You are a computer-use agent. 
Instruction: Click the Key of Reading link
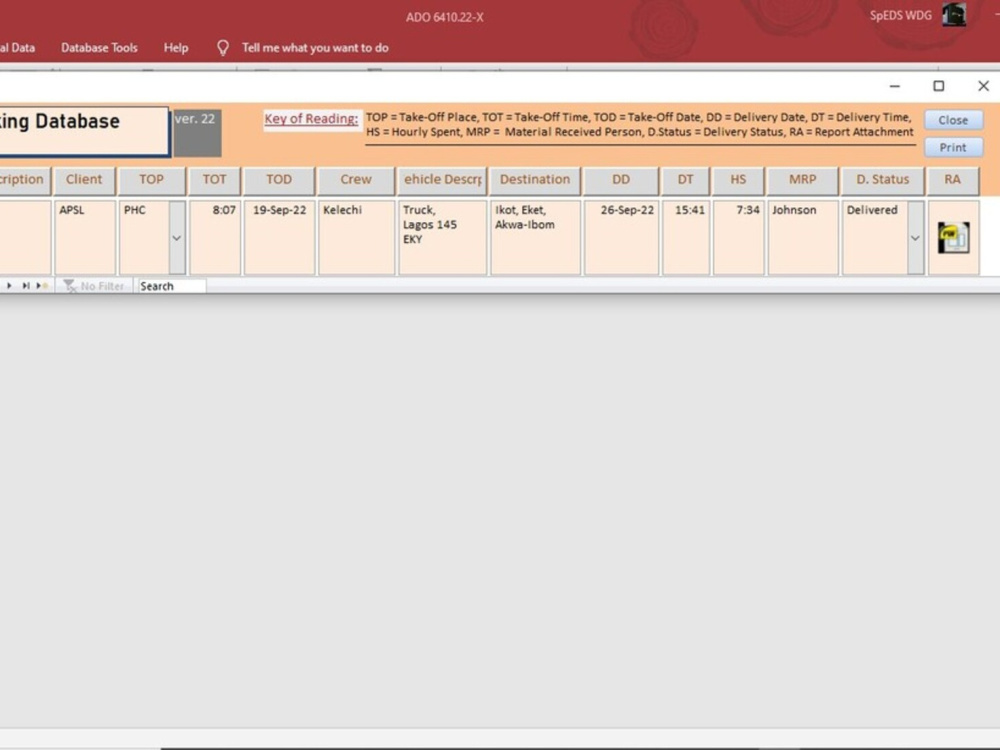pyautogui.click(x=311, y=119)
